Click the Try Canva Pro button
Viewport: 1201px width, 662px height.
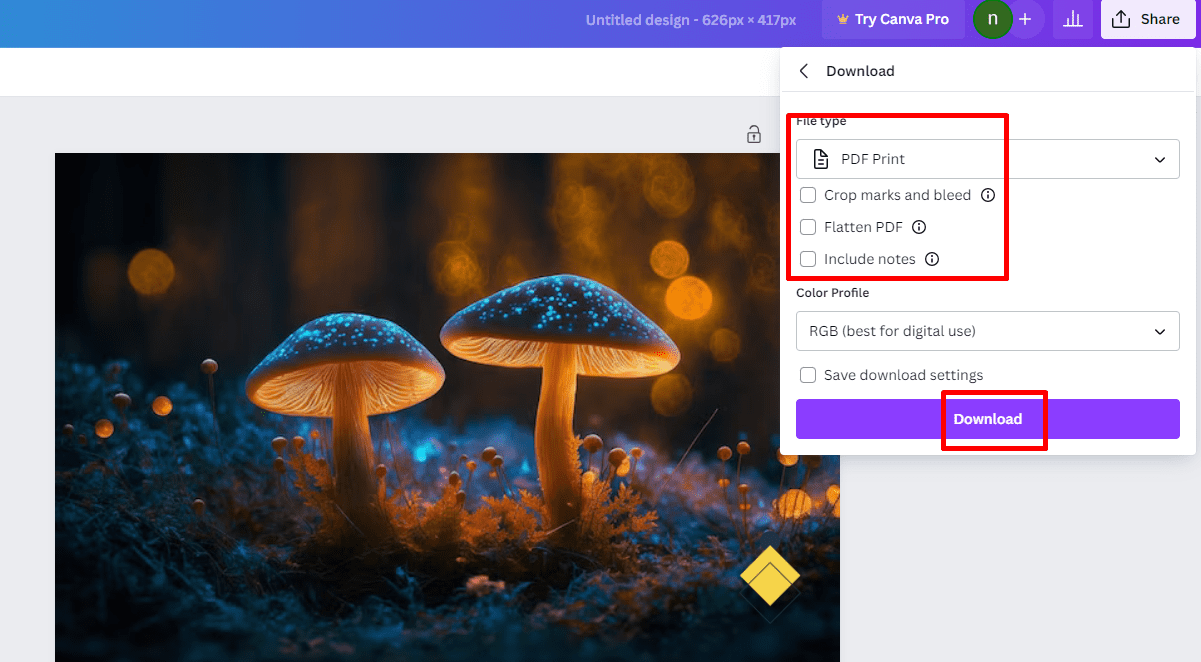(x=893, y=19)
